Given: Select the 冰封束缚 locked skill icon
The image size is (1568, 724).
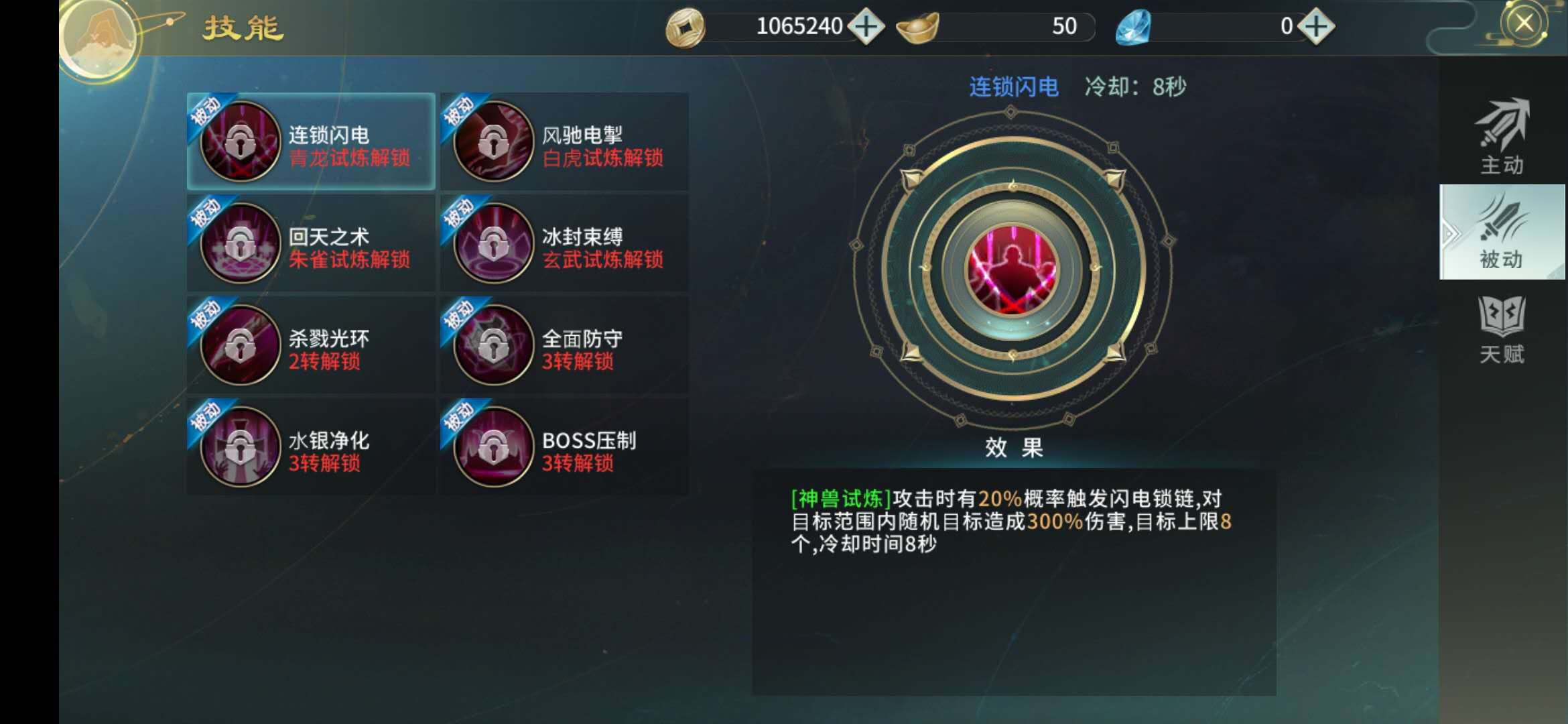Looking at the screenshot, I should [x=494, y=243].
